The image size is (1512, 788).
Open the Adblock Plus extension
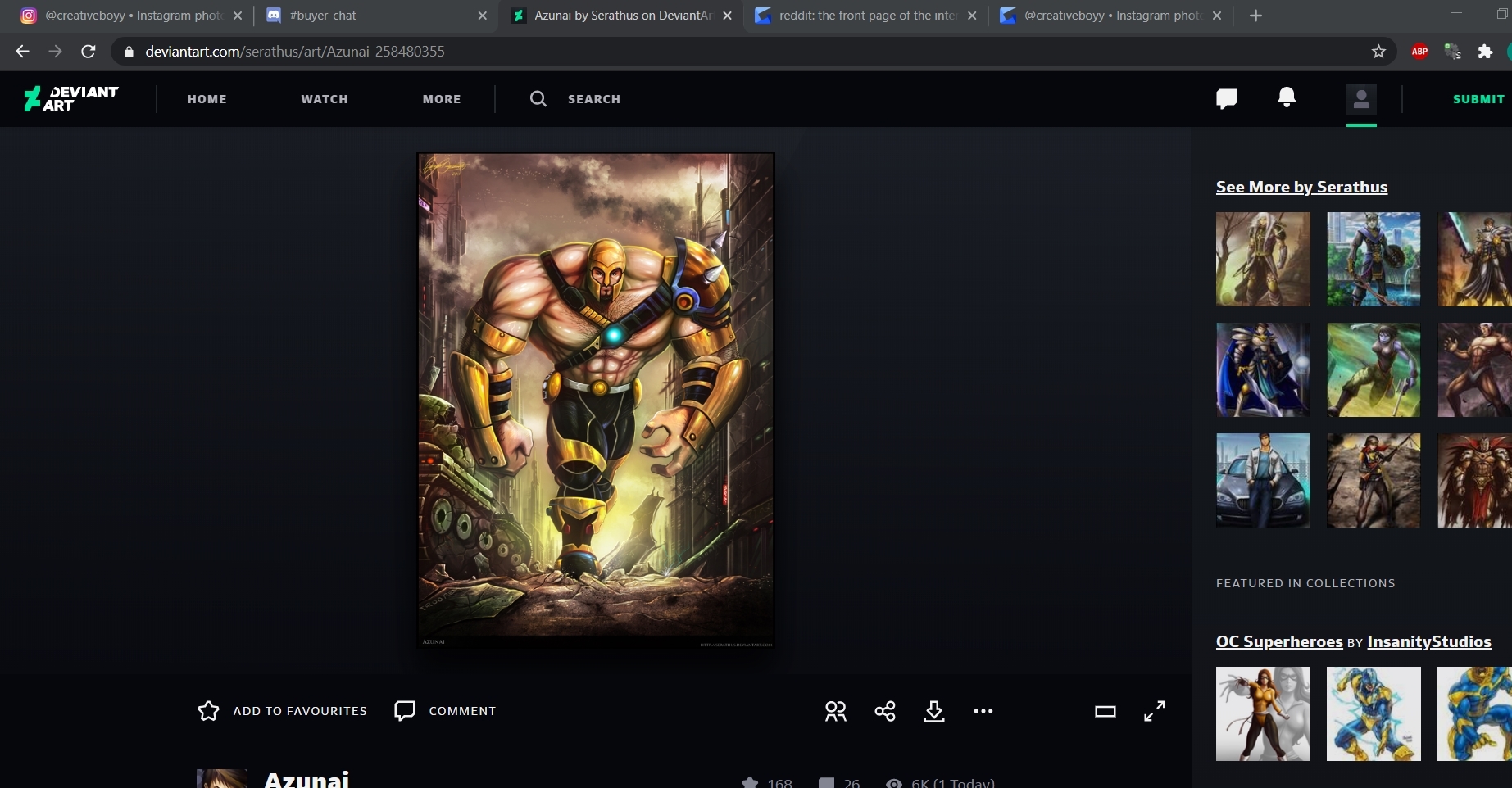(1420, 51)
